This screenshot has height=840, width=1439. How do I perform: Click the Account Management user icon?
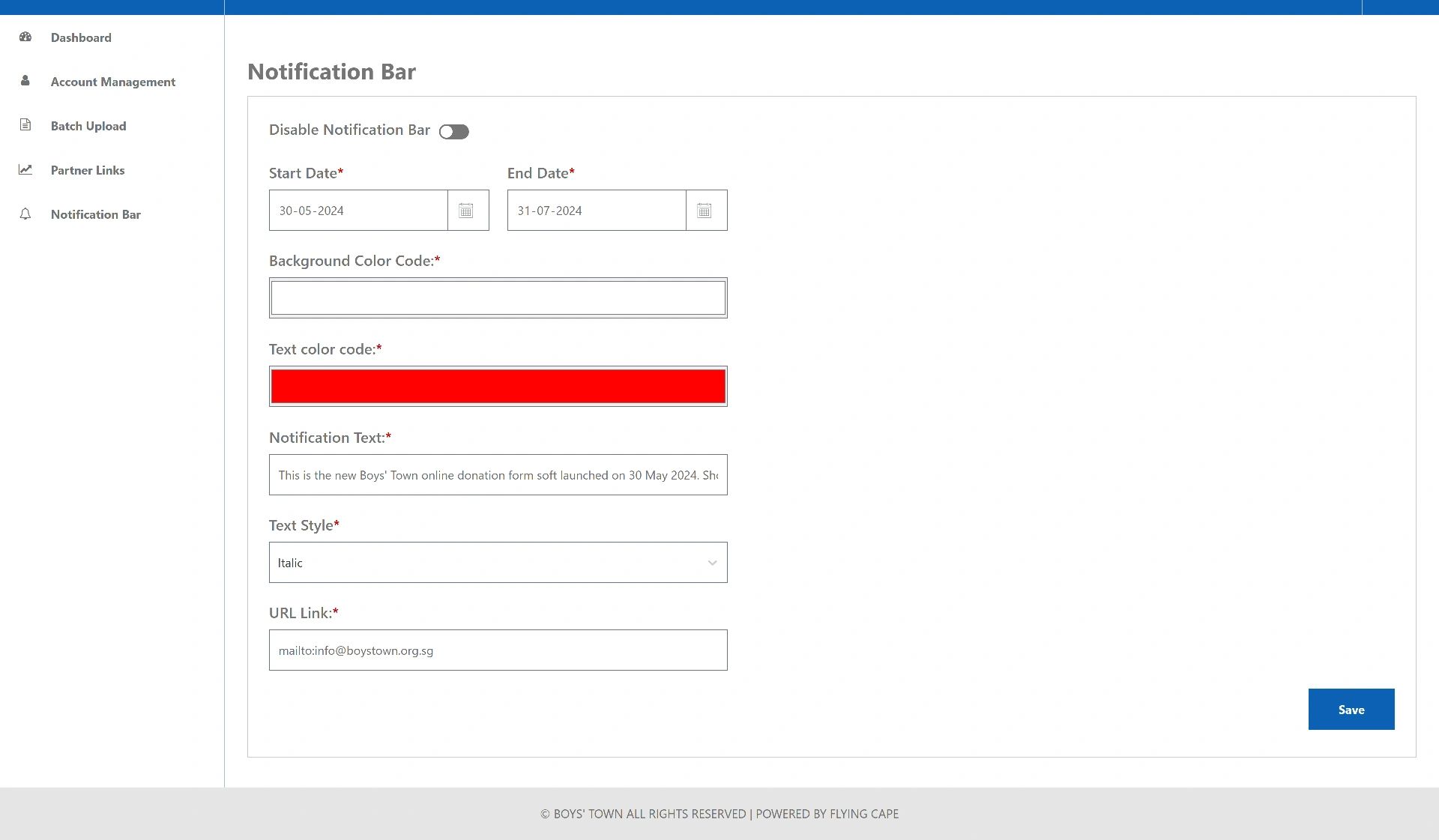[x=25, y=81]
